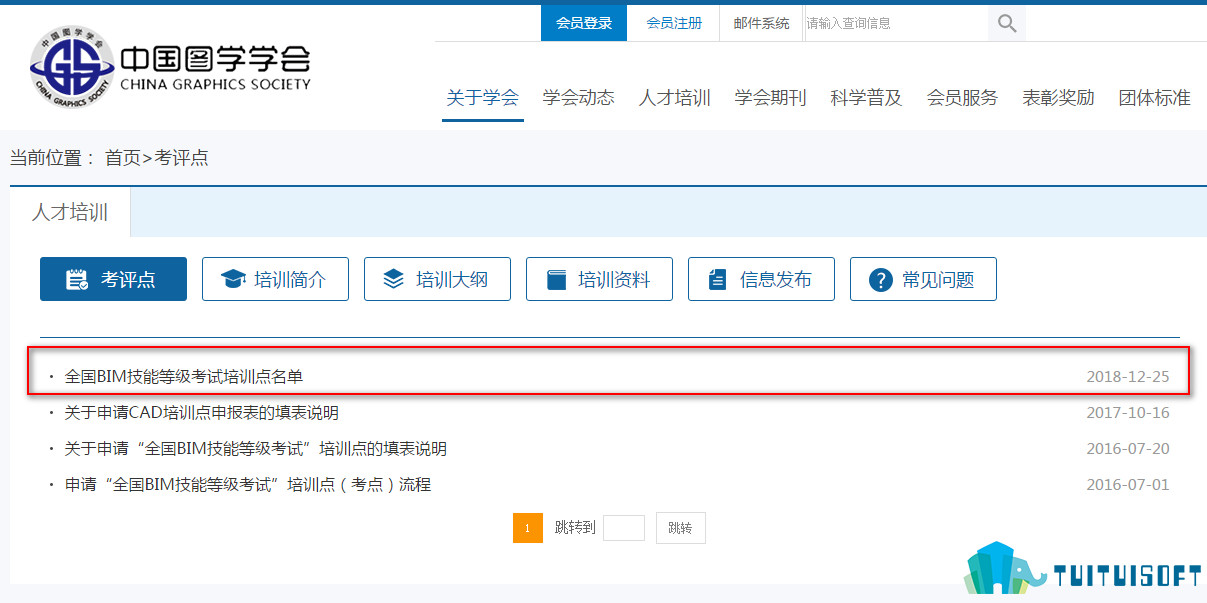
Task: Select the 科学普及 menu item
Action: 867,98
